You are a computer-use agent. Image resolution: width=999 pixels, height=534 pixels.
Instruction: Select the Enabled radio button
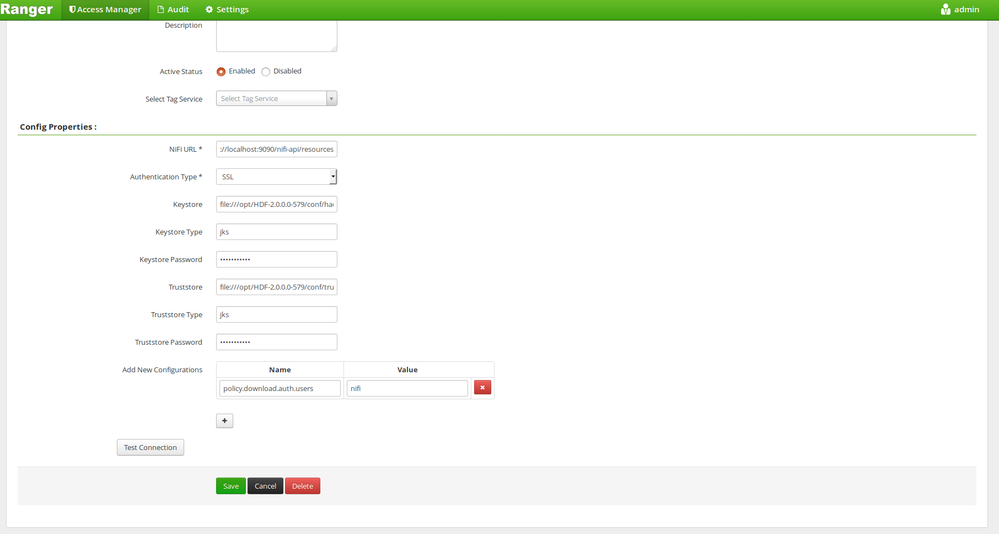click(221, 71)
